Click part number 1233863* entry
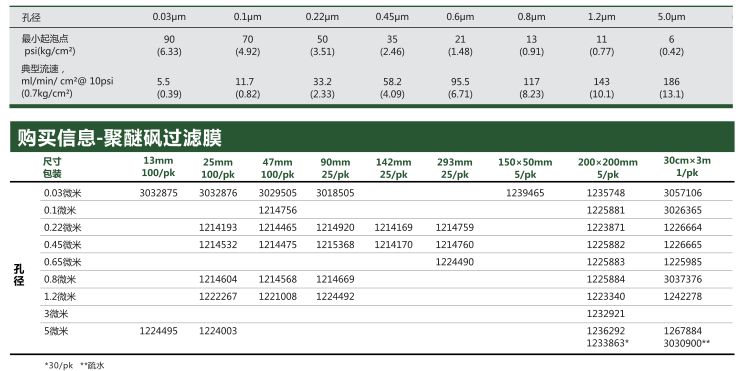 [607, 343]
